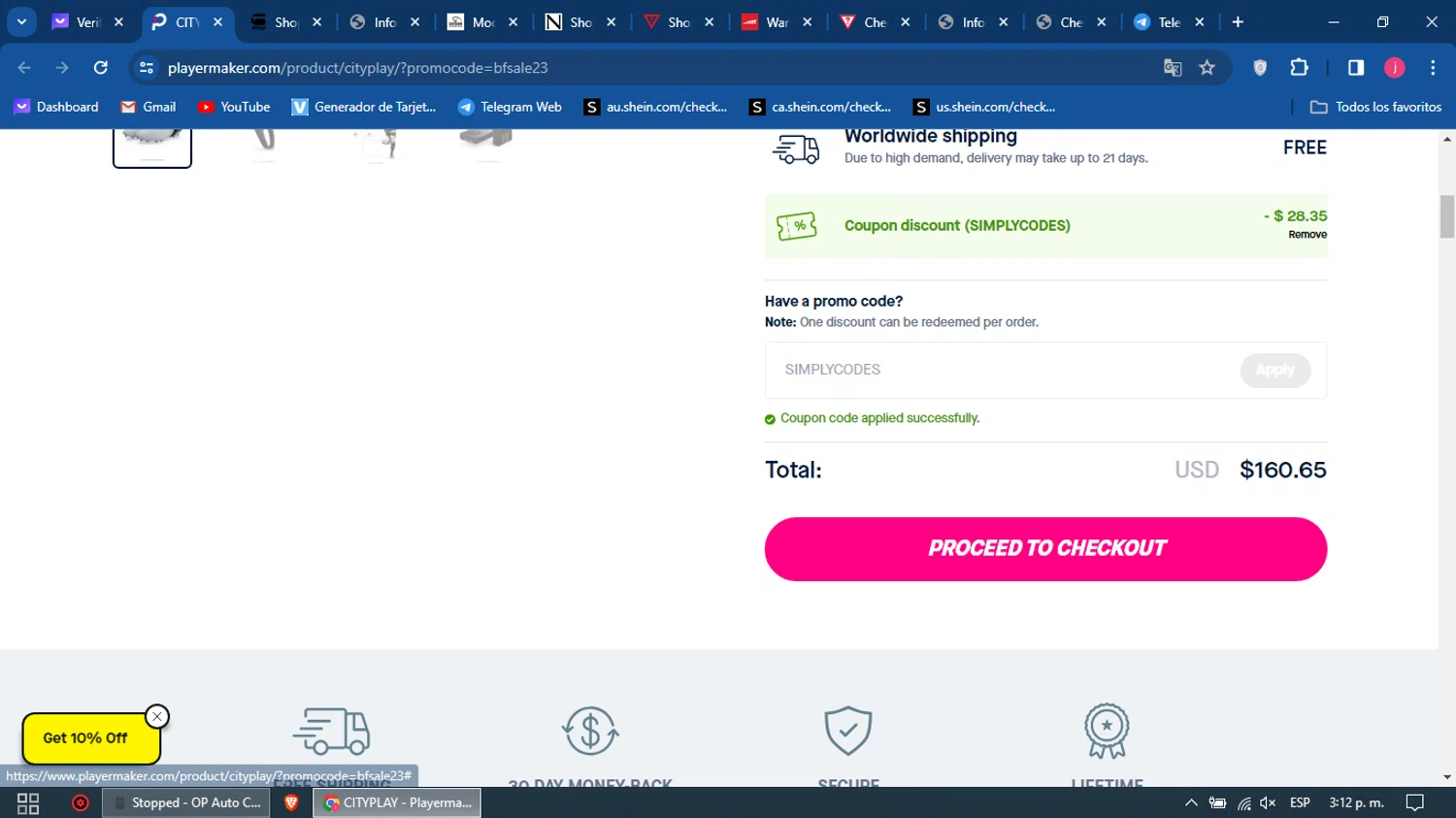Reload the current page

pos(100,67)
